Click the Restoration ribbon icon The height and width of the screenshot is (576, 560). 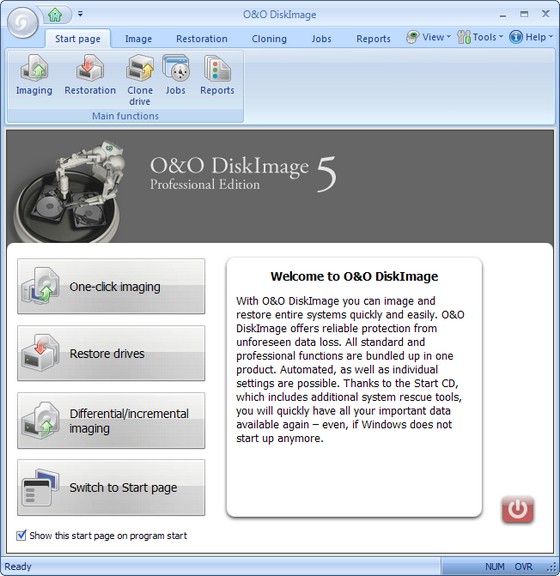coord(90,75)
